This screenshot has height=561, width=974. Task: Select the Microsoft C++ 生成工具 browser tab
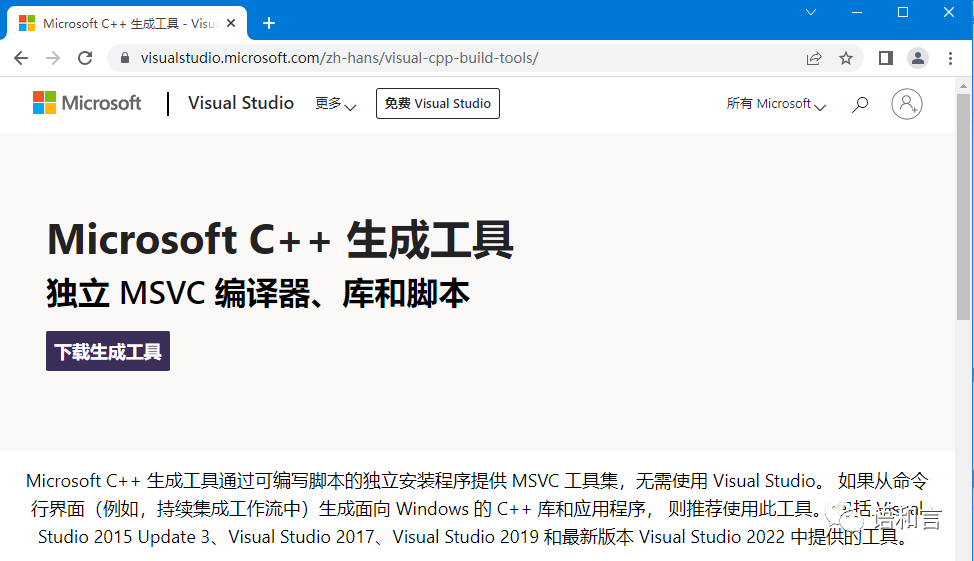point(127,24)
